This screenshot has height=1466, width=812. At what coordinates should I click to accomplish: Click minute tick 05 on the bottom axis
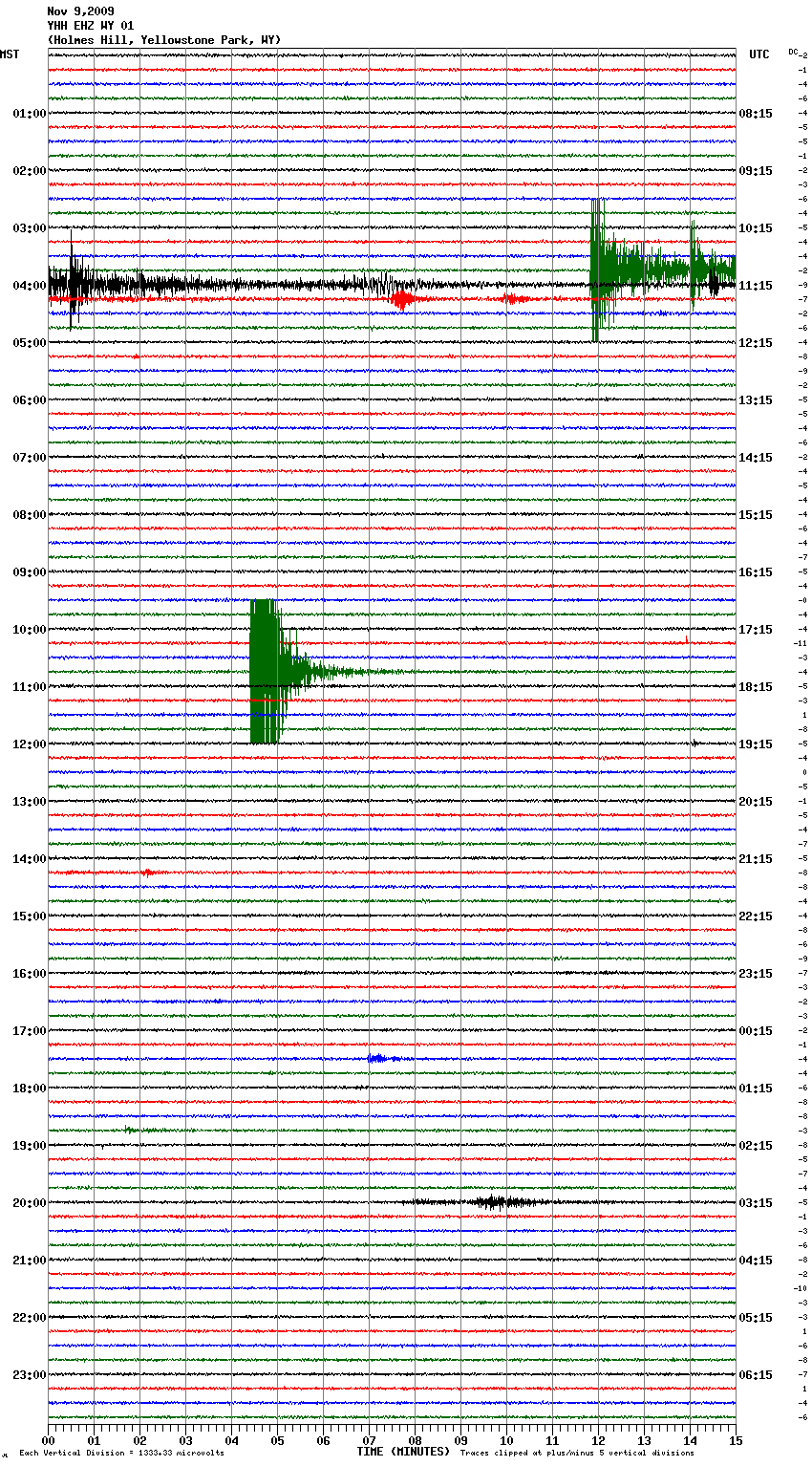pyautogui.click(x=277, y=1440)
